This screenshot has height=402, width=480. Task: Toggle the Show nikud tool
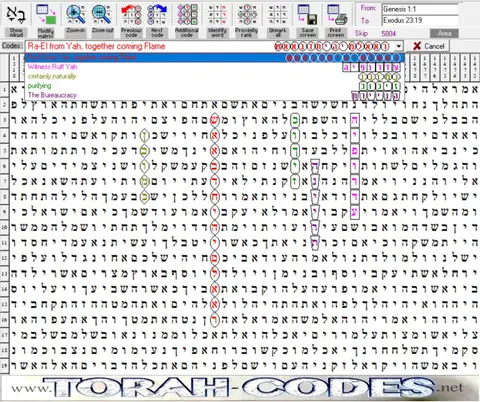pyautogui.click(x=16, y=20)
